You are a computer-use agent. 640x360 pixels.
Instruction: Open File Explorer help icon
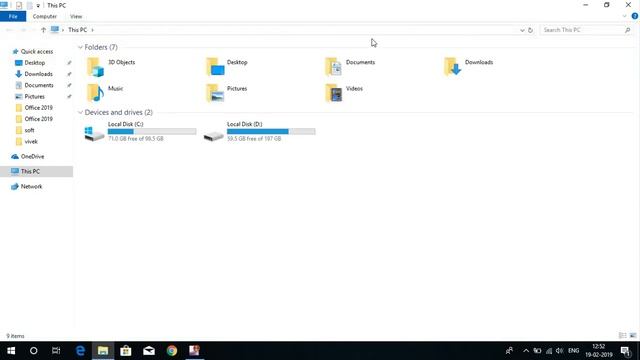pos(635,16)
